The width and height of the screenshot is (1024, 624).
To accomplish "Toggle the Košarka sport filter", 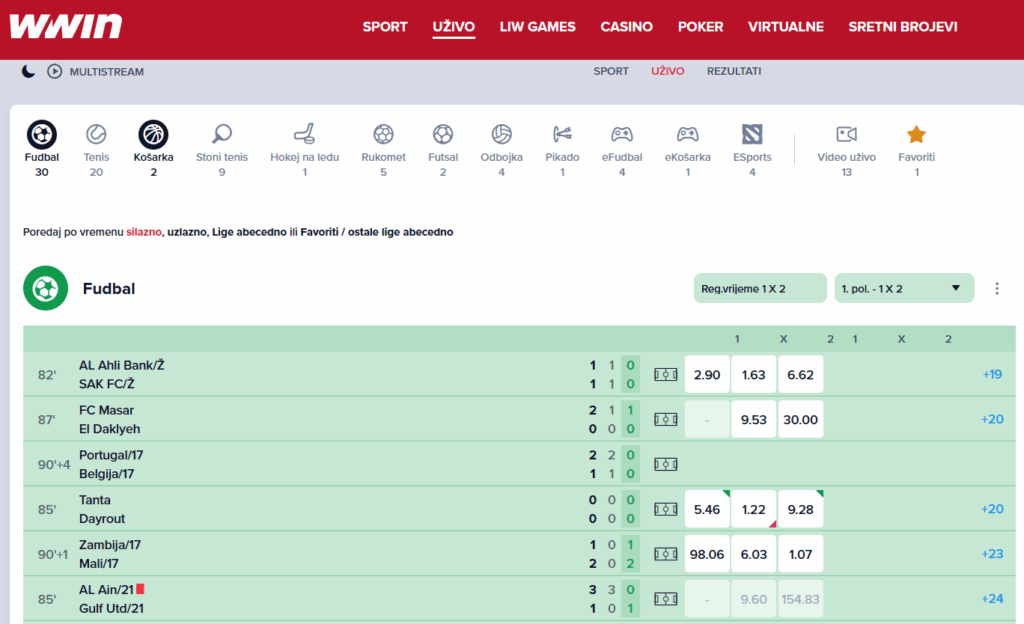I will 153,134.
